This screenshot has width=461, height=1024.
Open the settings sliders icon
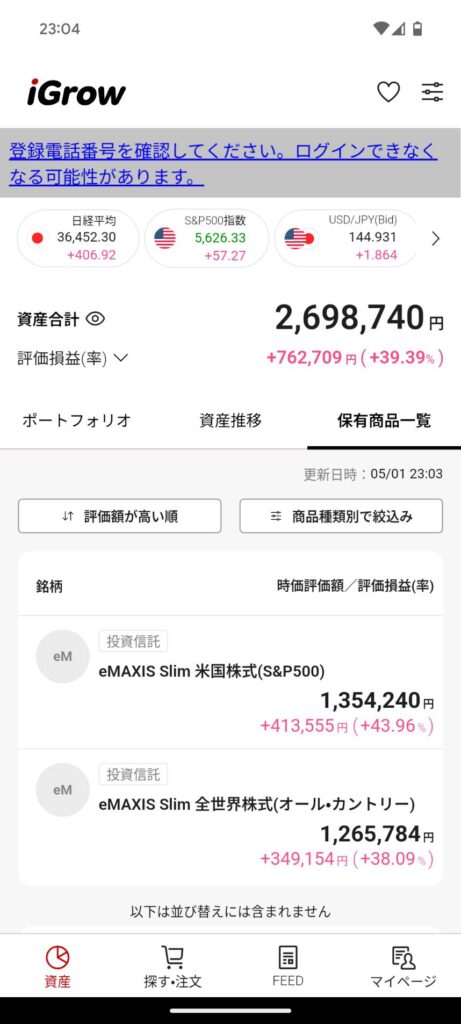432,92
